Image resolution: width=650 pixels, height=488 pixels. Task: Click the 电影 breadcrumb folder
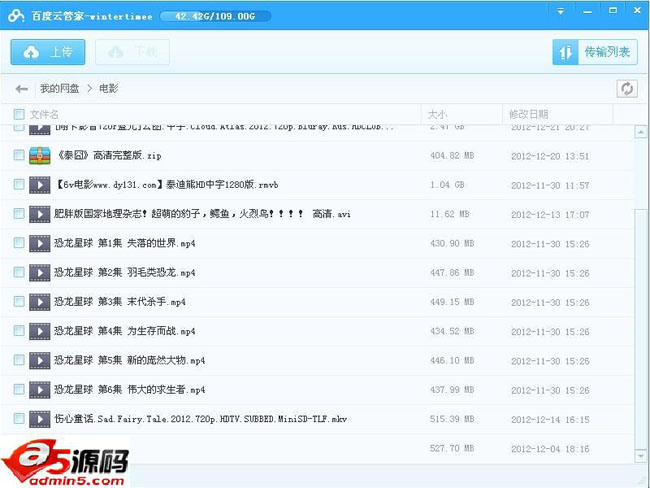tap(109, 88)
